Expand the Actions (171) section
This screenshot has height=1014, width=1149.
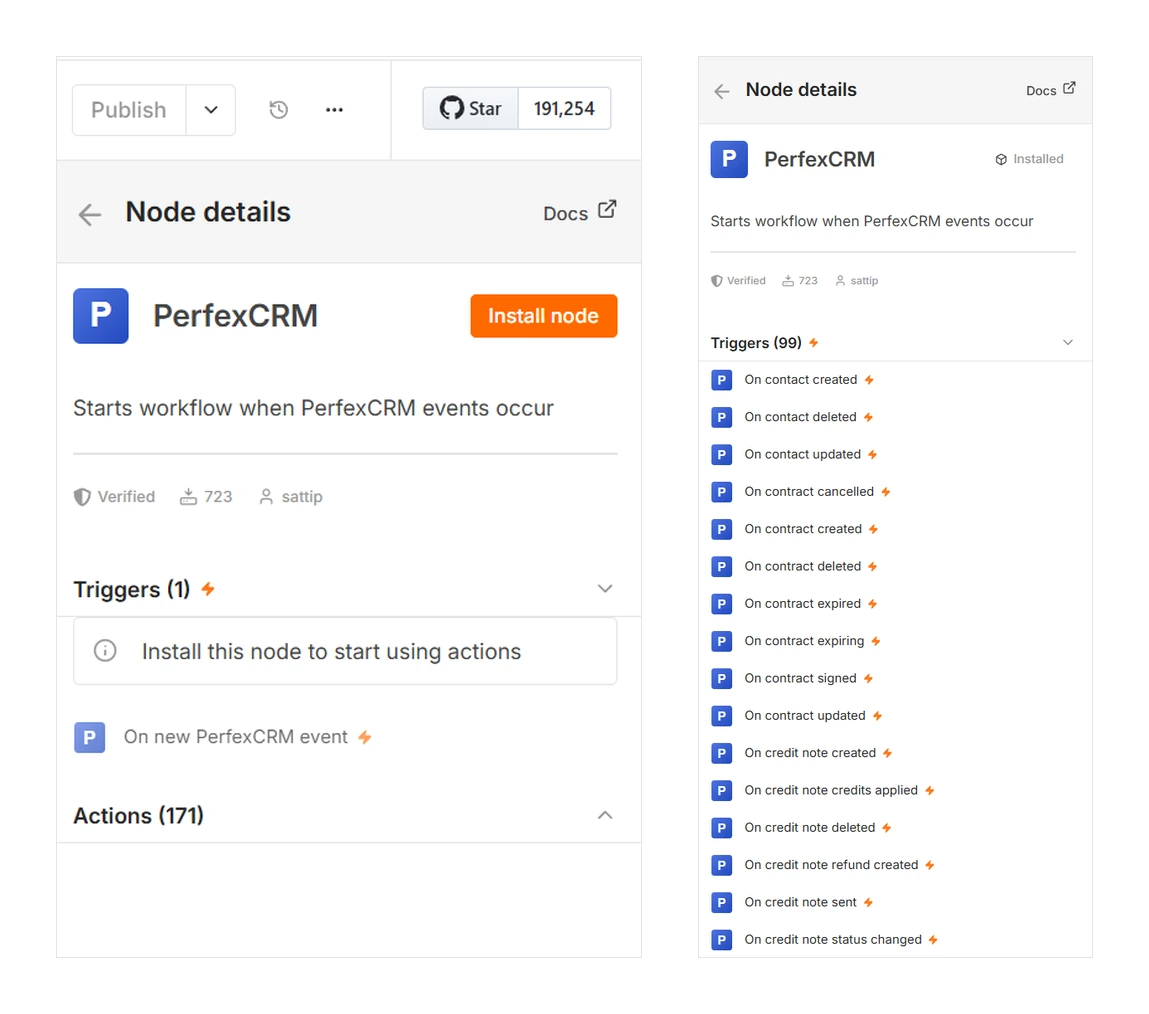pyautogui.click(x=605, y=815)
